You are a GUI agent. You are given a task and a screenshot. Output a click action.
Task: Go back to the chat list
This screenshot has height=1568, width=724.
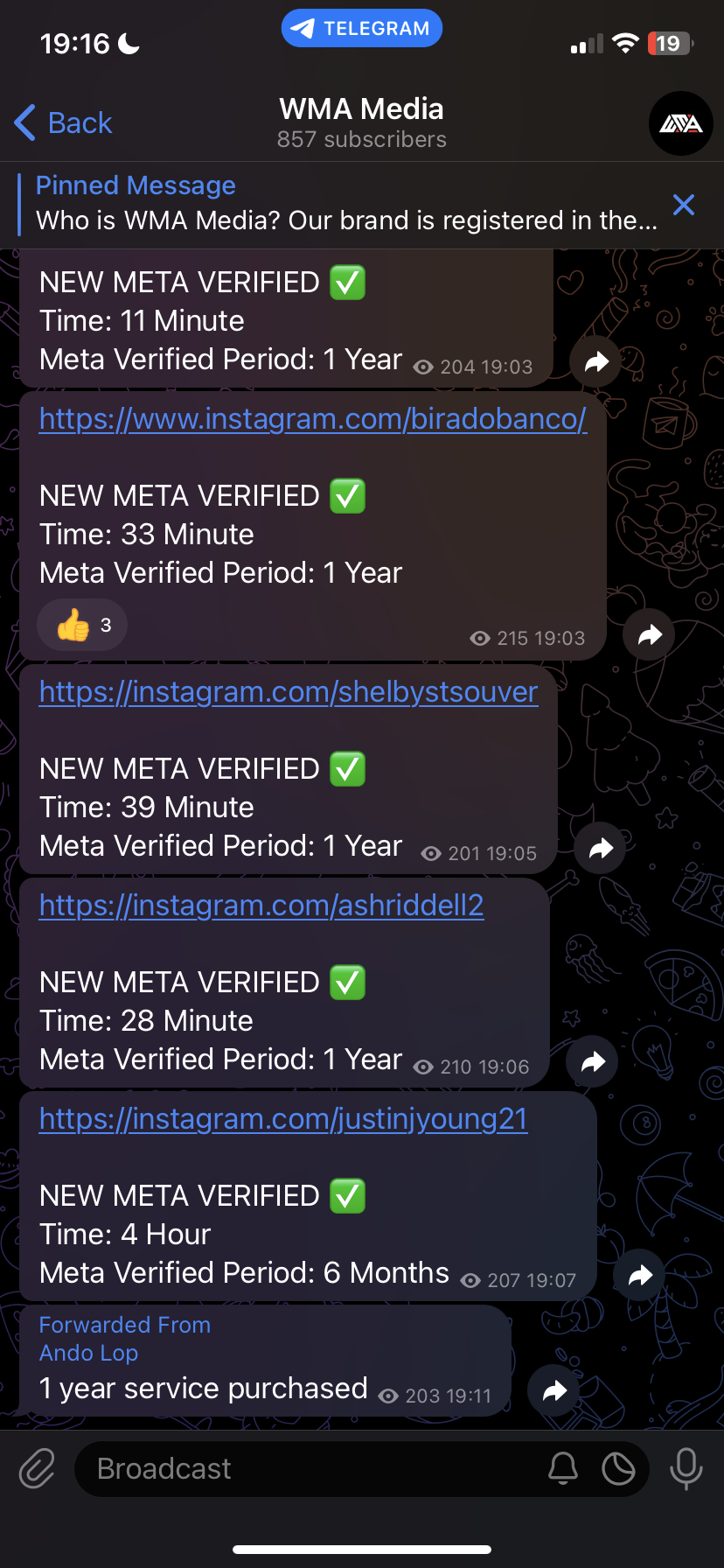(x=63, y=123)
